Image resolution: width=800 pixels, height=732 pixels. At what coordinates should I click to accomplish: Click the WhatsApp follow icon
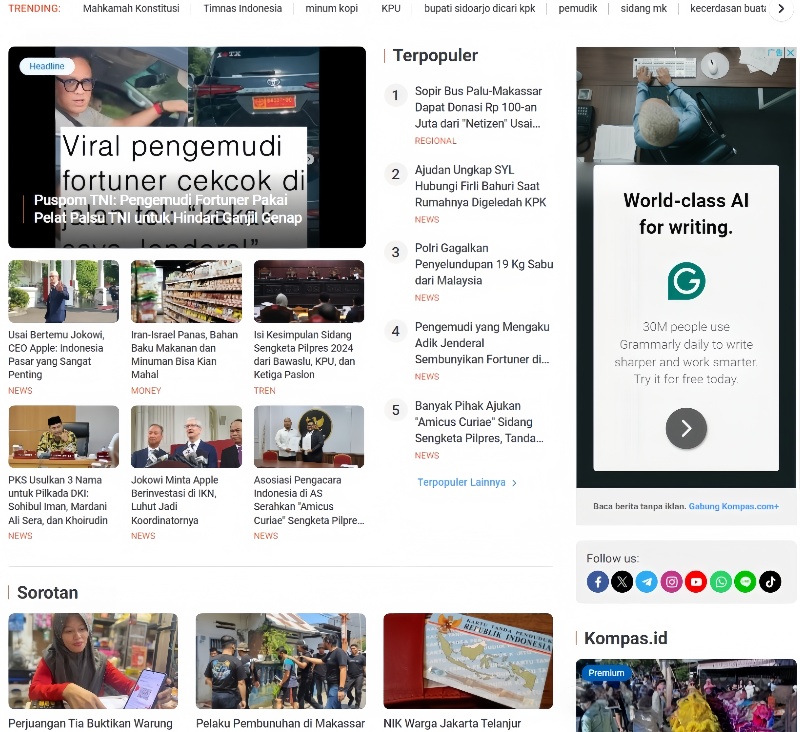point(721,581)
